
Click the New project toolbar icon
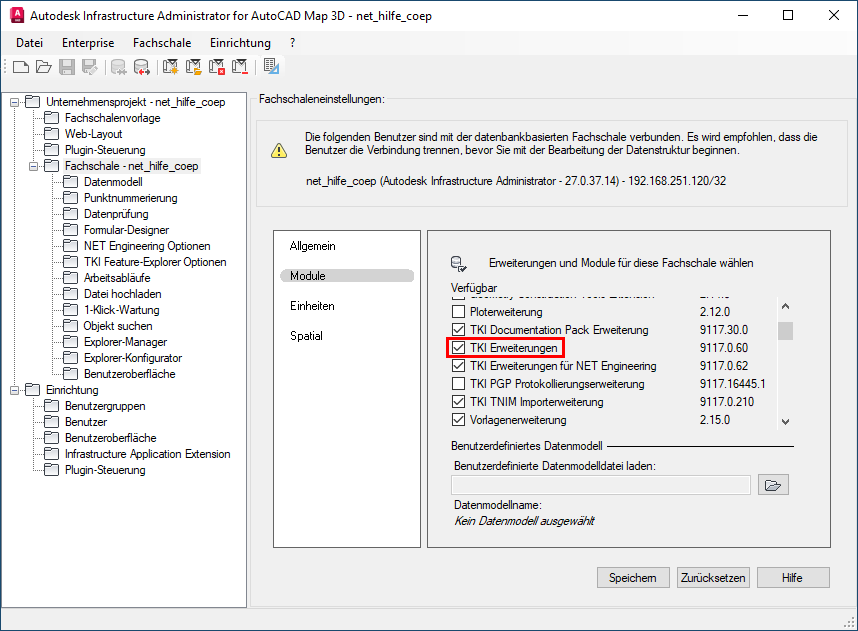21,67
